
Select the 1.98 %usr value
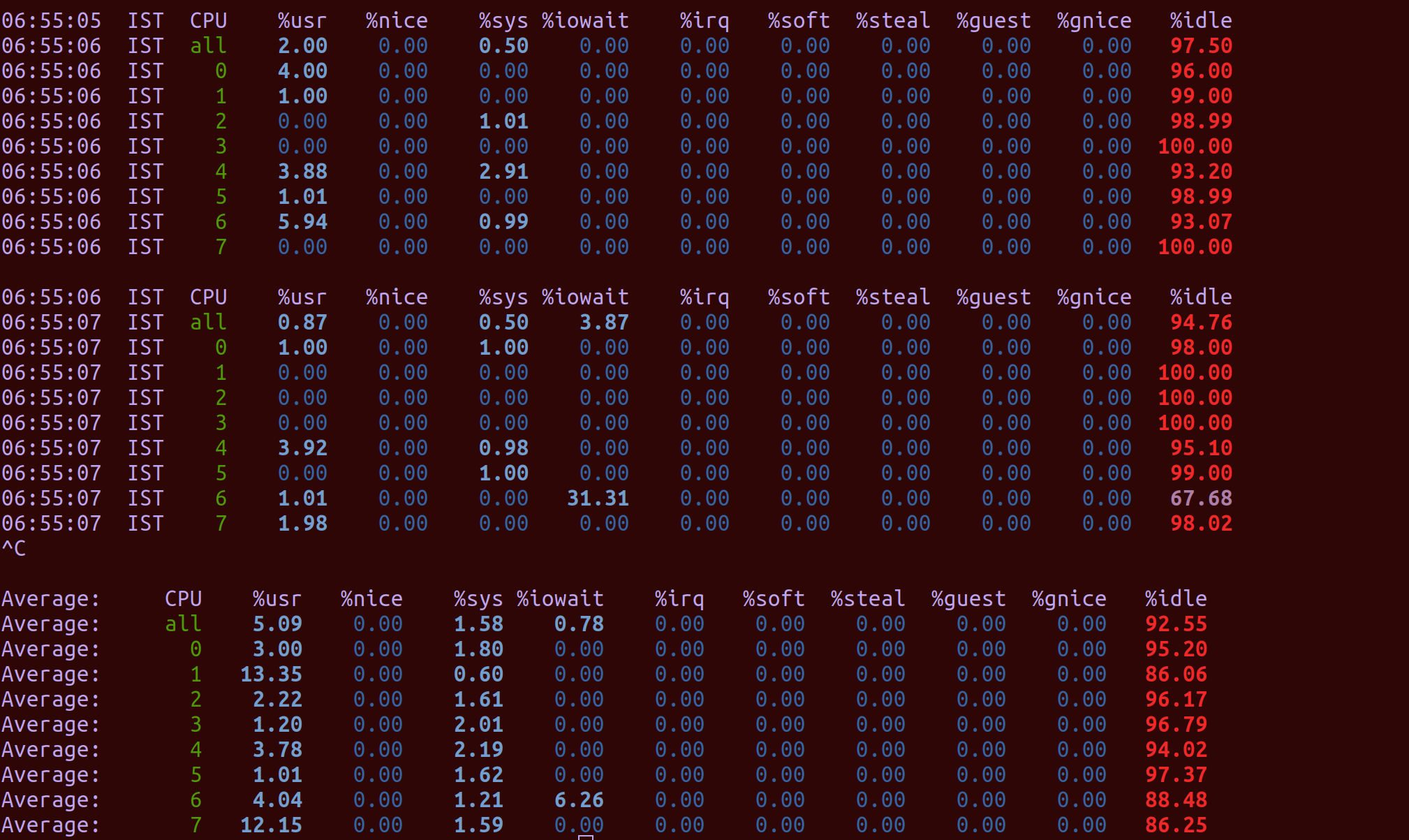tap(302, 524)
